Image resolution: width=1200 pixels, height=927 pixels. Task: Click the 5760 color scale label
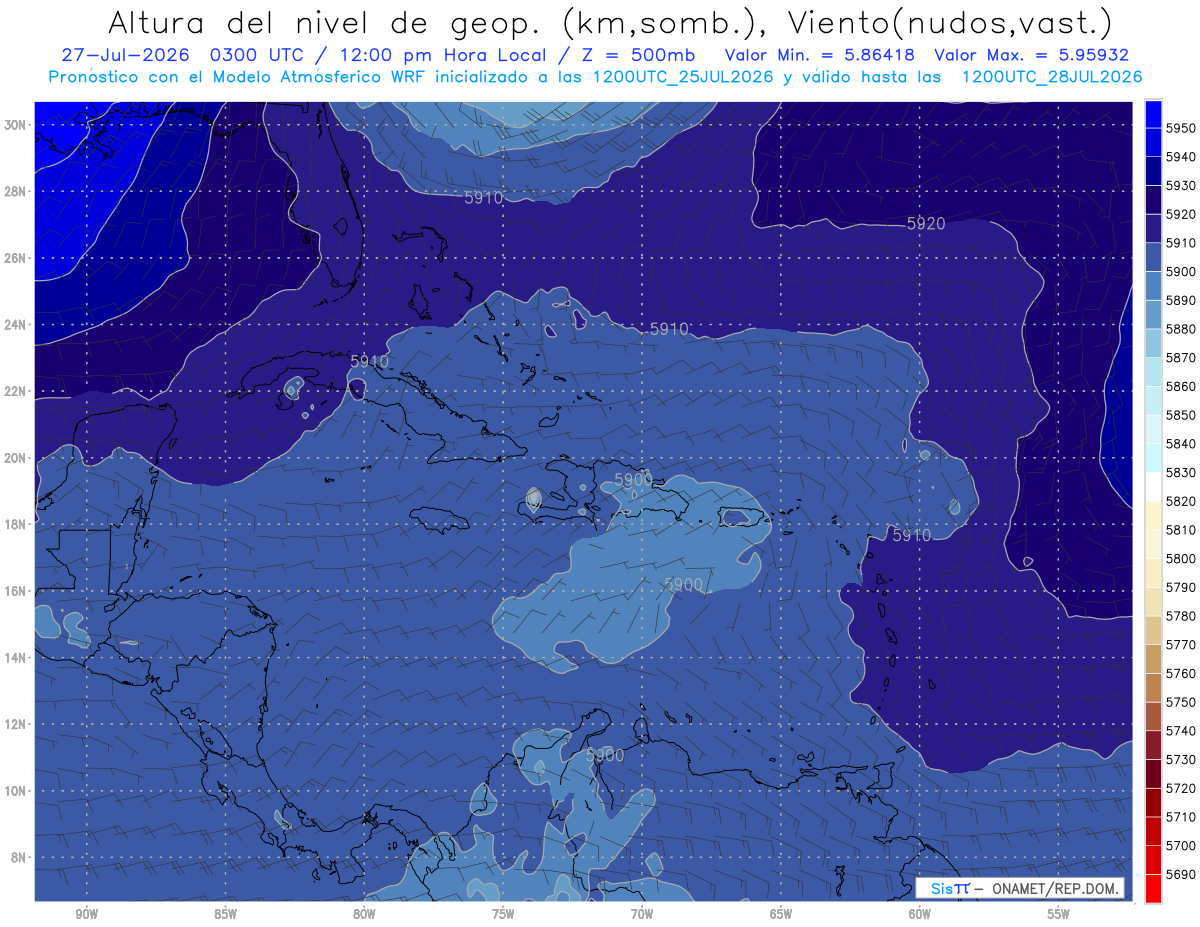[1181, 673]
